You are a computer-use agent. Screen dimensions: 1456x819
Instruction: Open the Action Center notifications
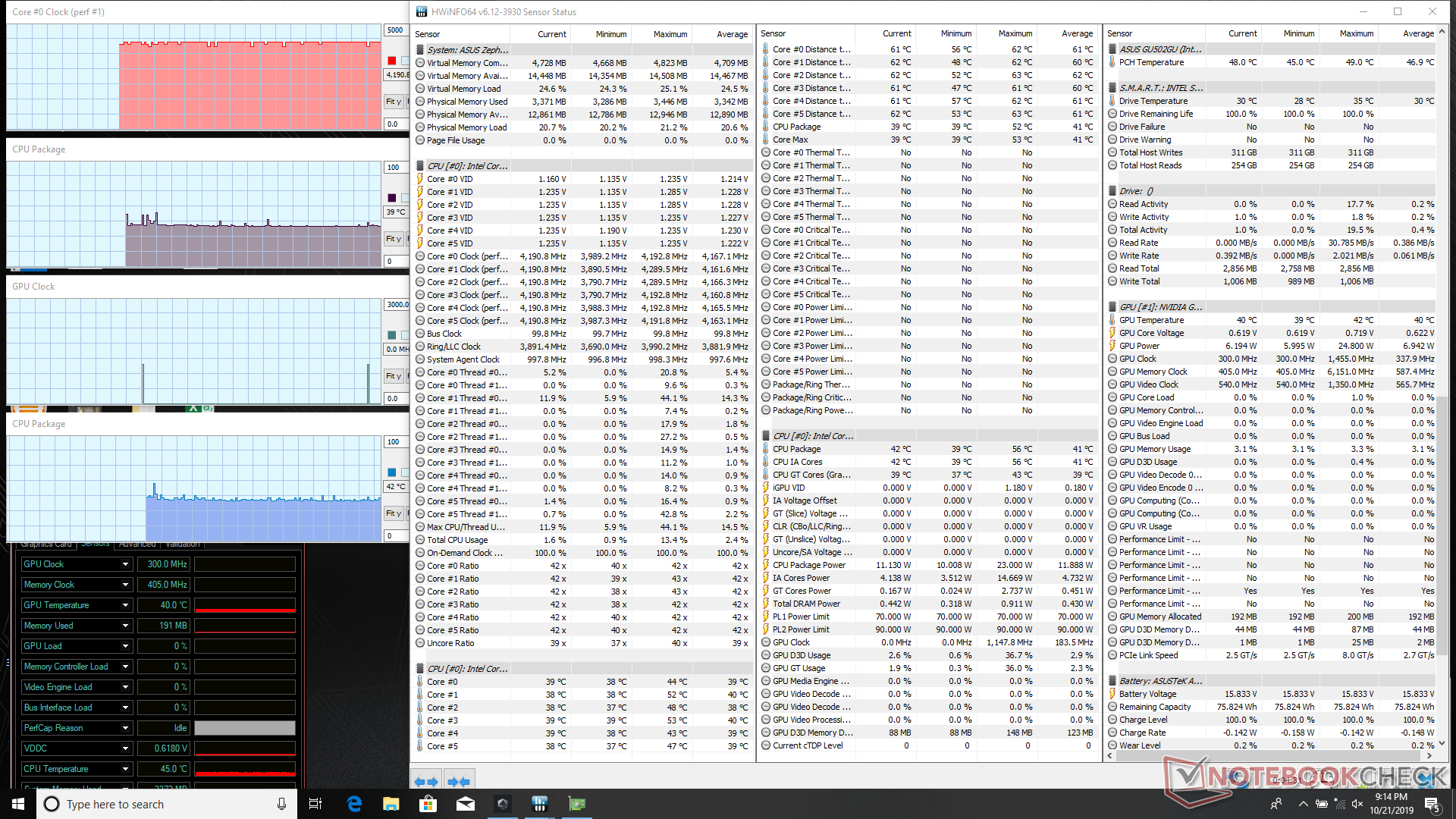click(x=1432, y=804)
